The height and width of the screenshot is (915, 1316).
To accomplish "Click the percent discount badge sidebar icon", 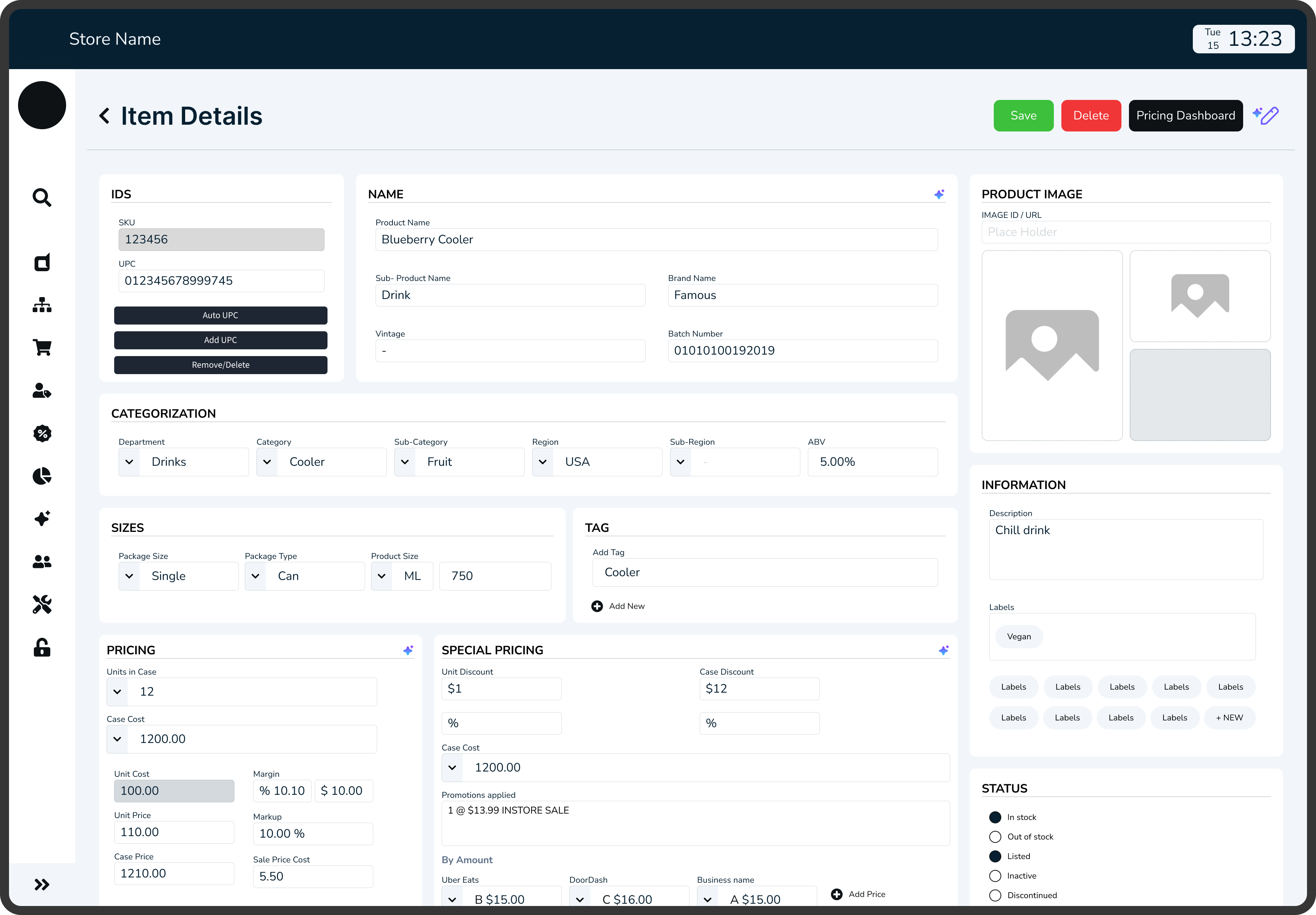I will (x=42, y=433).
